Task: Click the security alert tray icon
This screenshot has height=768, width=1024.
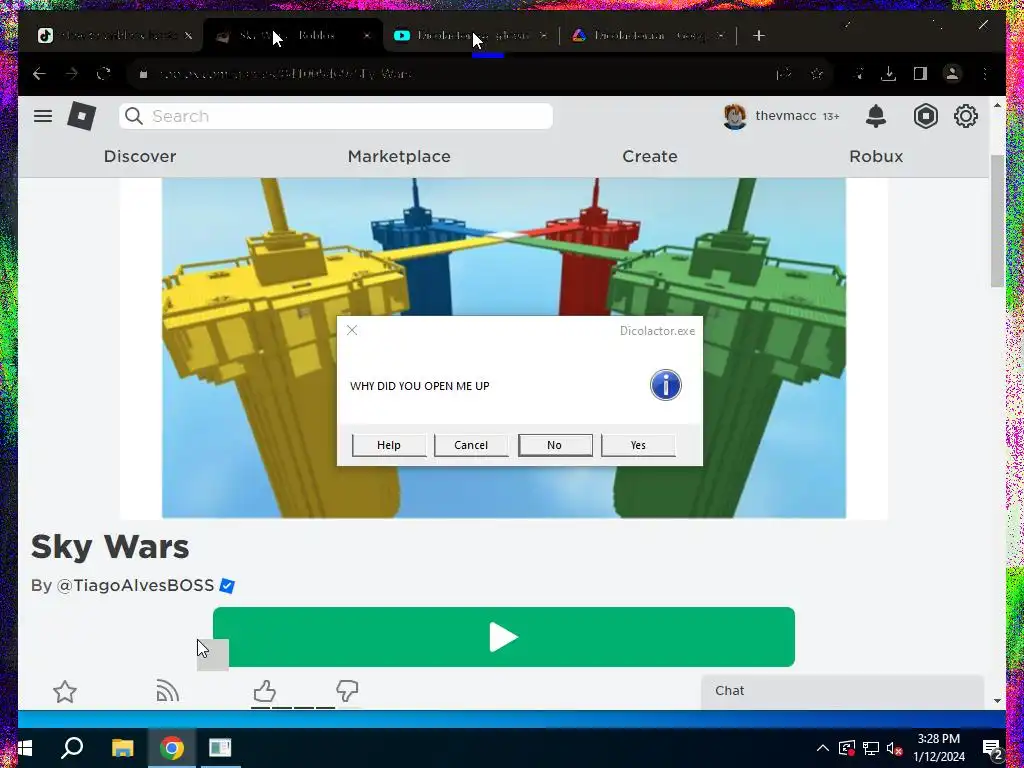Action: tap(847, 748)
